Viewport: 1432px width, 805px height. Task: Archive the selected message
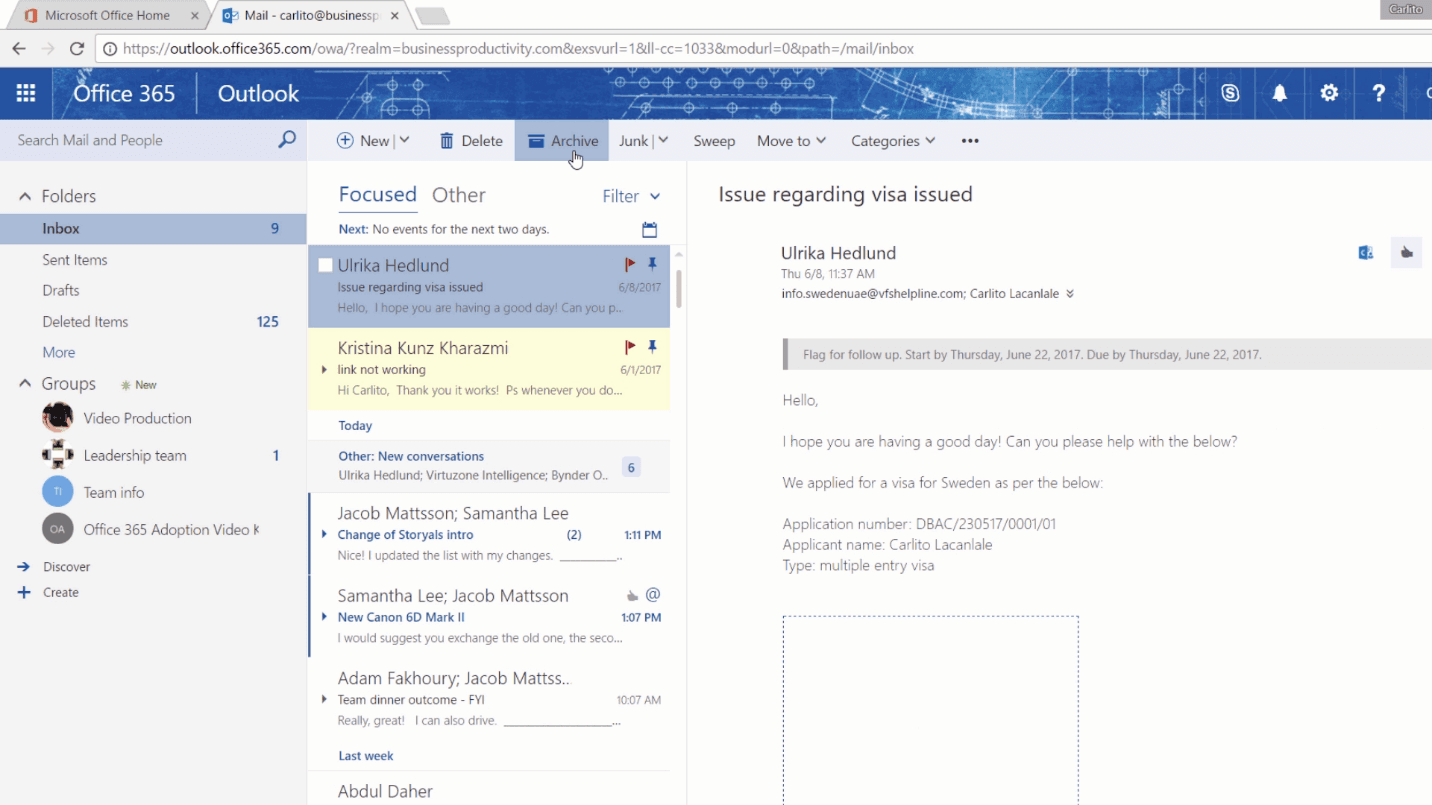(561, 141)
